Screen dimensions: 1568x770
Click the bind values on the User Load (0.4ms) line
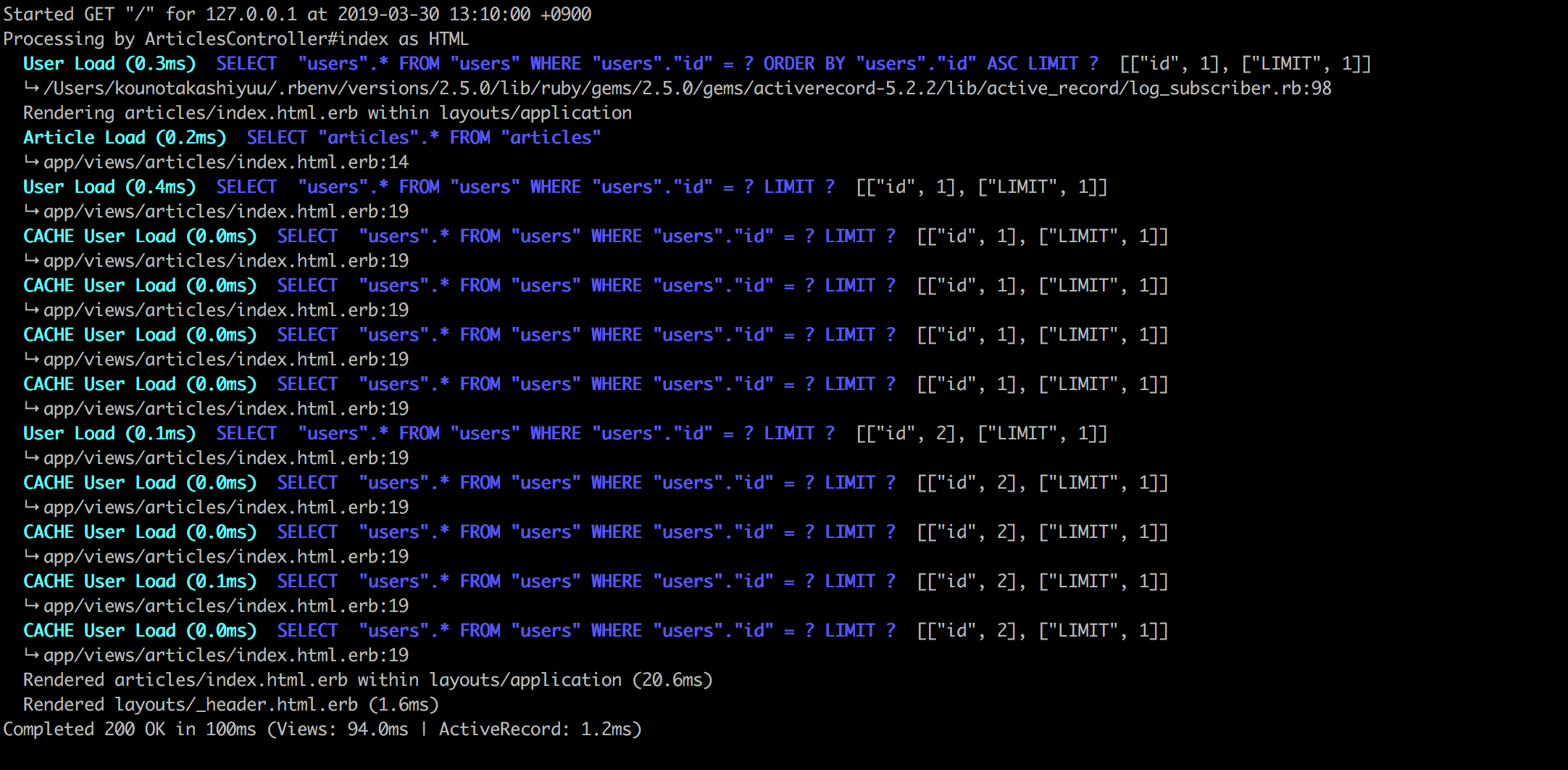point(982,187)
